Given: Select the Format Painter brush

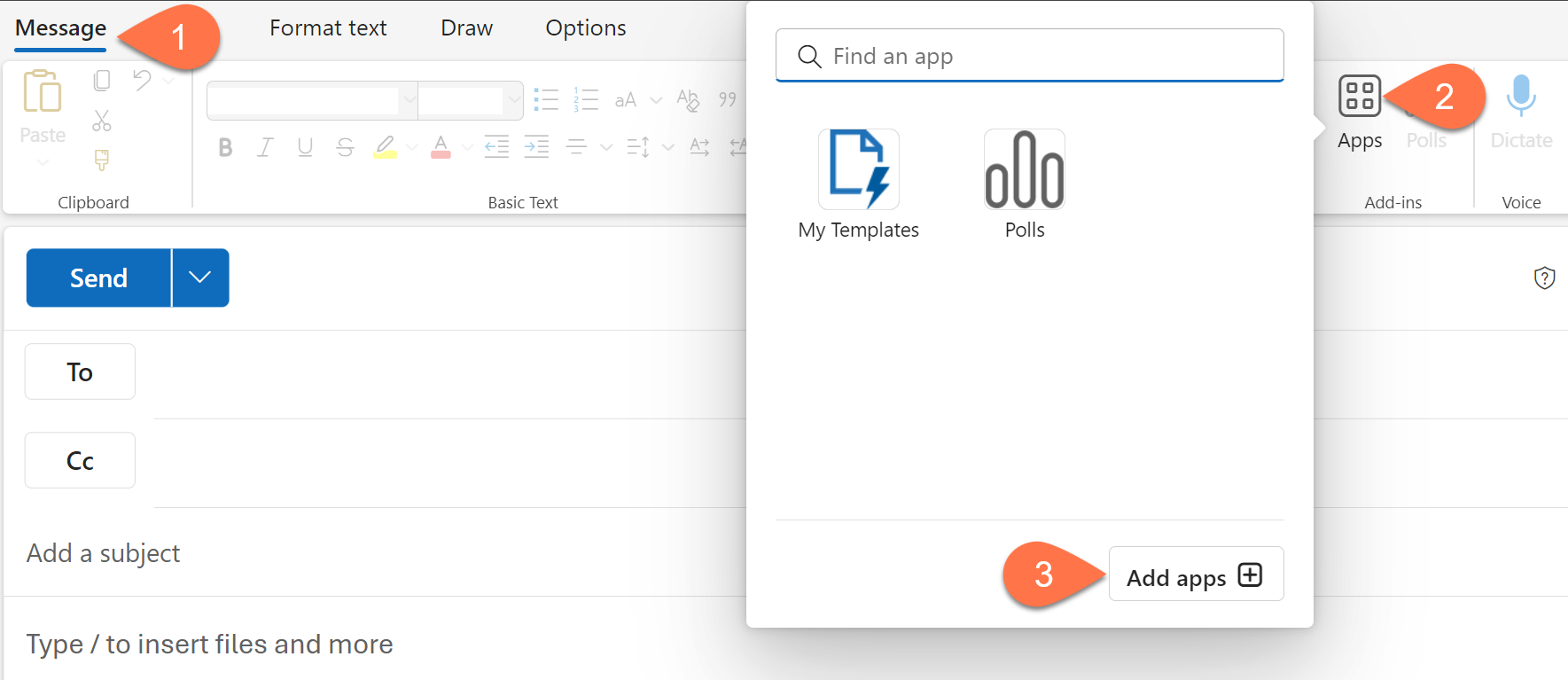Looking at the screenshot, I should tap(102, 160).
